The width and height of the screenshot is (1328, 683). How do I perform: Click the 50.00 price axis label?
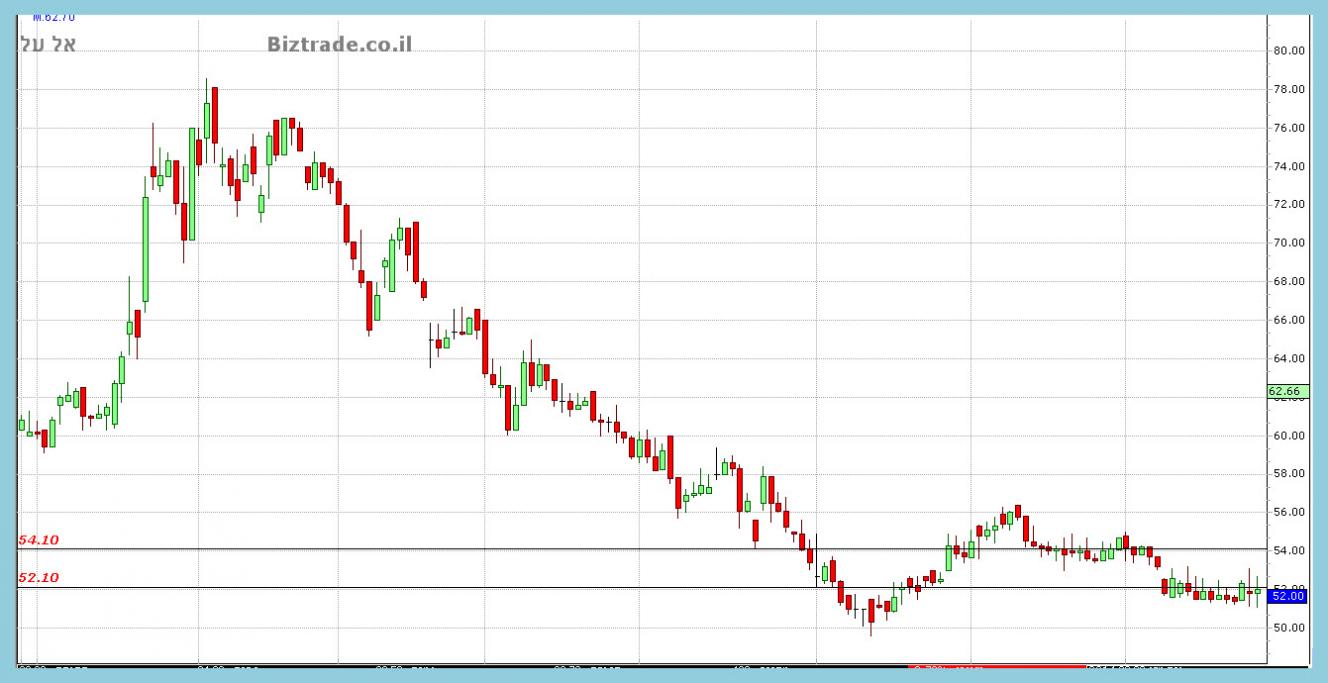(x=1289, y=628)
